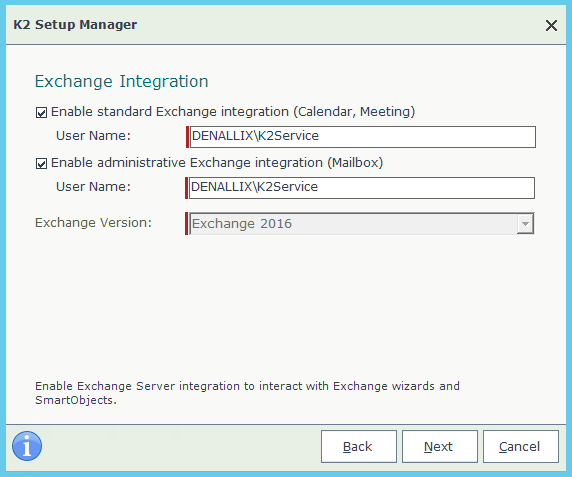The height and width of the screenshot is (477, 572).
Task: Close the K2 Setup Manager window
Action: [x=551, y=26]
